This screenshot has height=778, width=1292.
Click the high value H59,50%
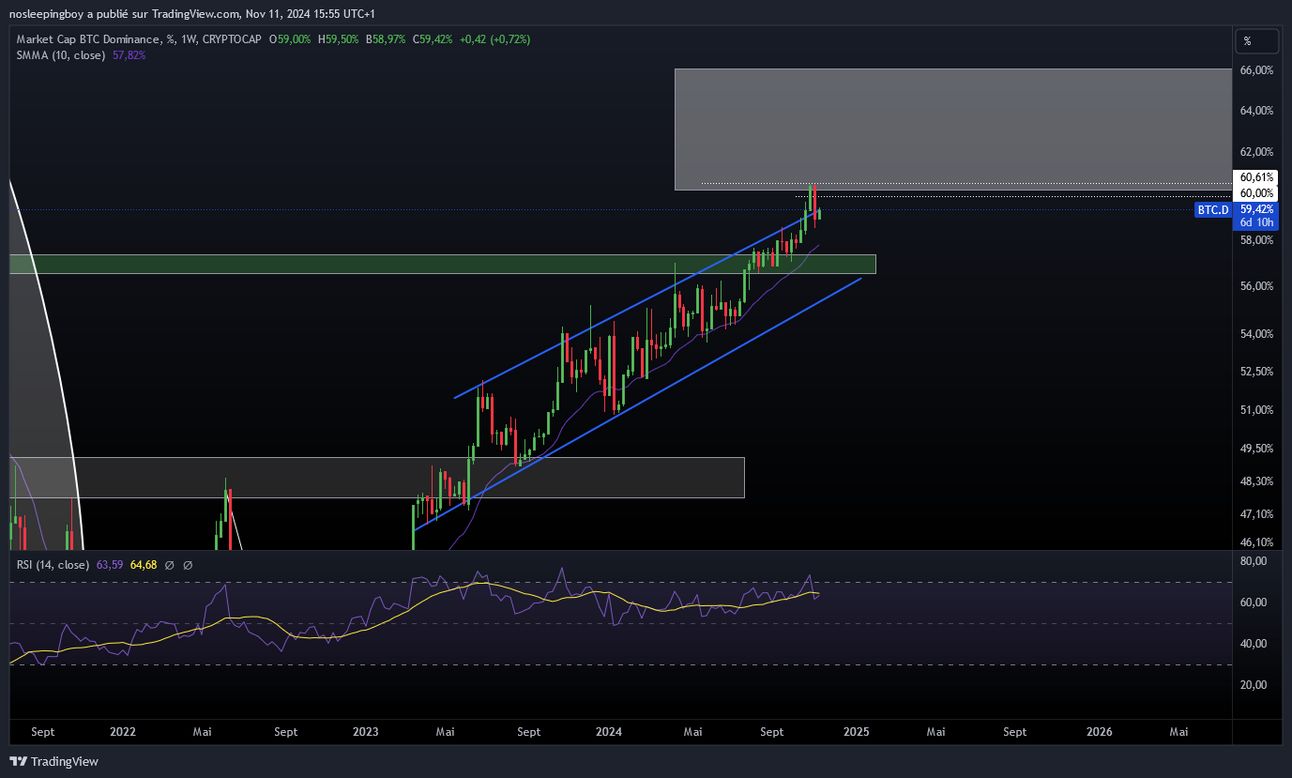coord(338,39)
